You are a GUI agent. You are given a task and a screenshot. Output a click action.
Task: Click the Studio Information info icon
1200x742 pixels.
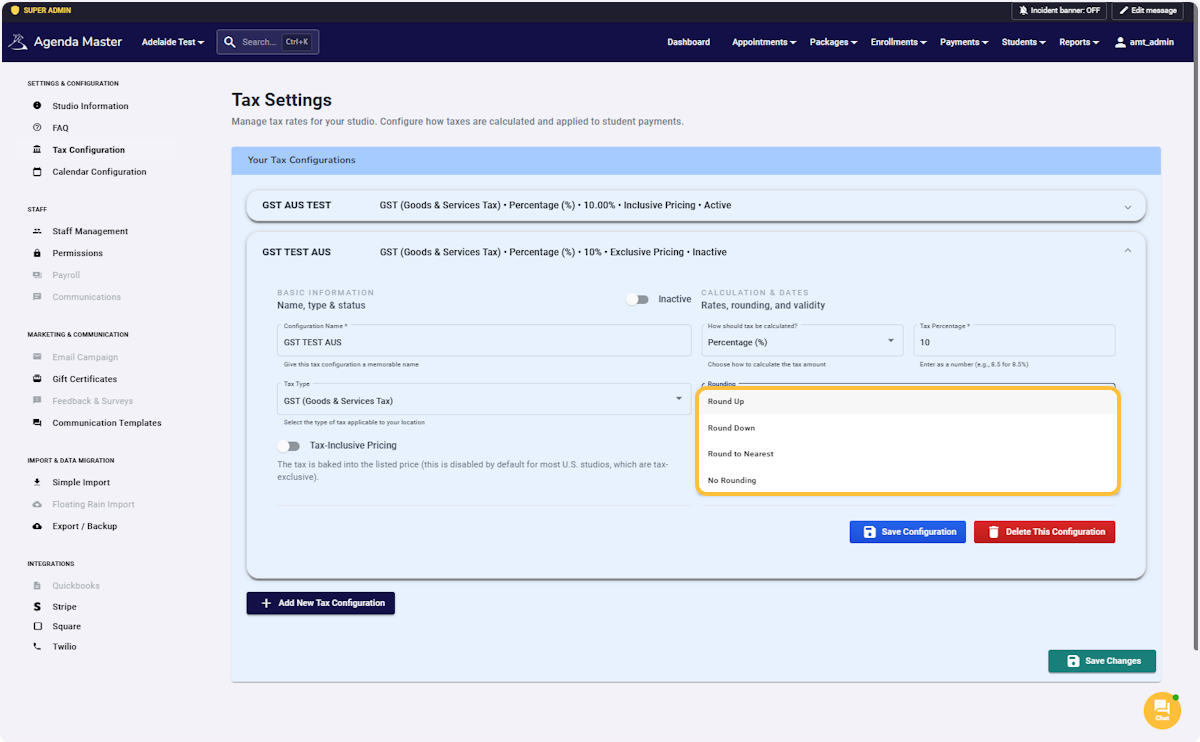(37, 106)
